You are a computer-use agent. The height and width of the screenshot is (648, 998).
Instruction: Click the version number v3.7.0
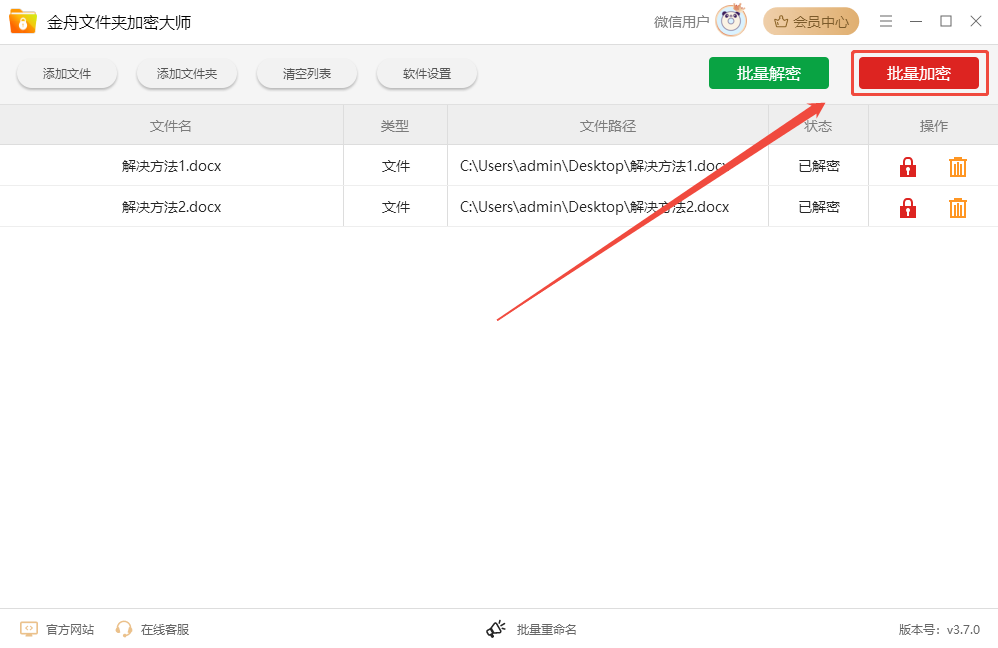pyautogui.click(x=963, y=630)
